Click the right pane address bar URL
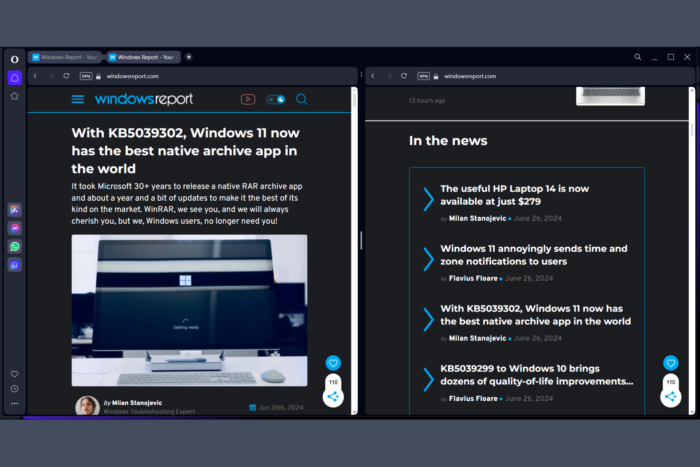This screenshot has width=700, height=467. coord(470,76)
